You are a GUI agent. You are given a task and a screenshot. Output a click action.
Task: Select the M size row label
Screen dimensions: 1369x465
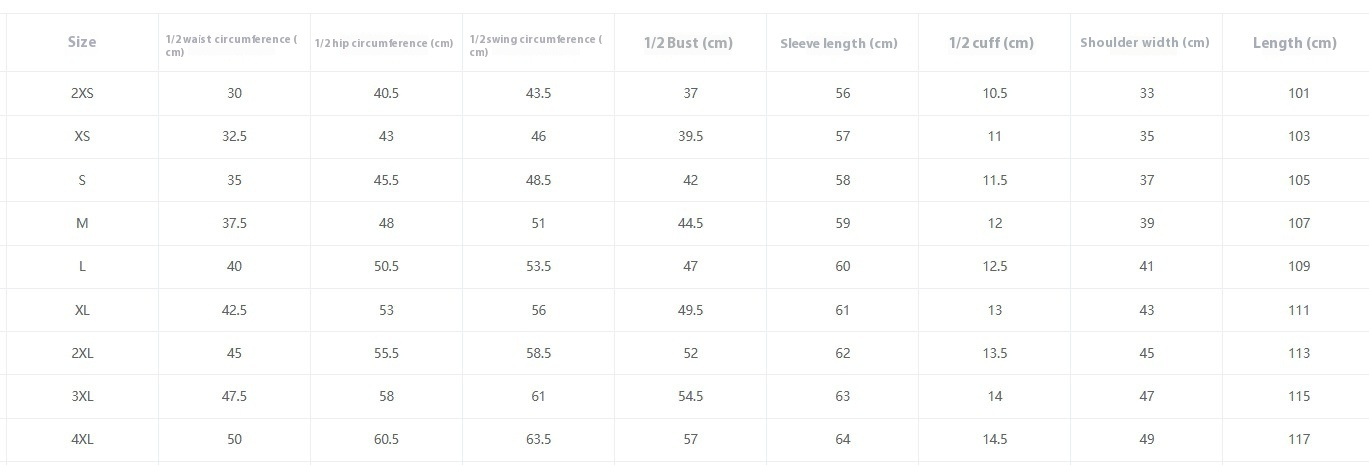(82, 223)
